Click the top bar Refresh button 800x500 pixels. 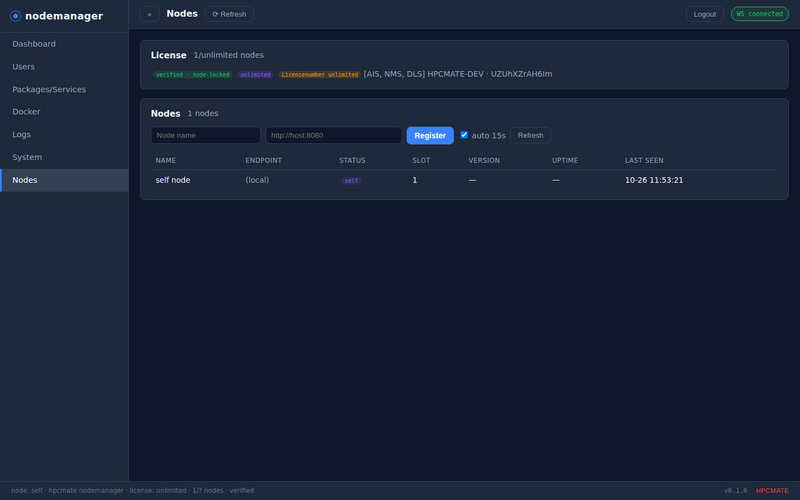[x=229, y=14]
